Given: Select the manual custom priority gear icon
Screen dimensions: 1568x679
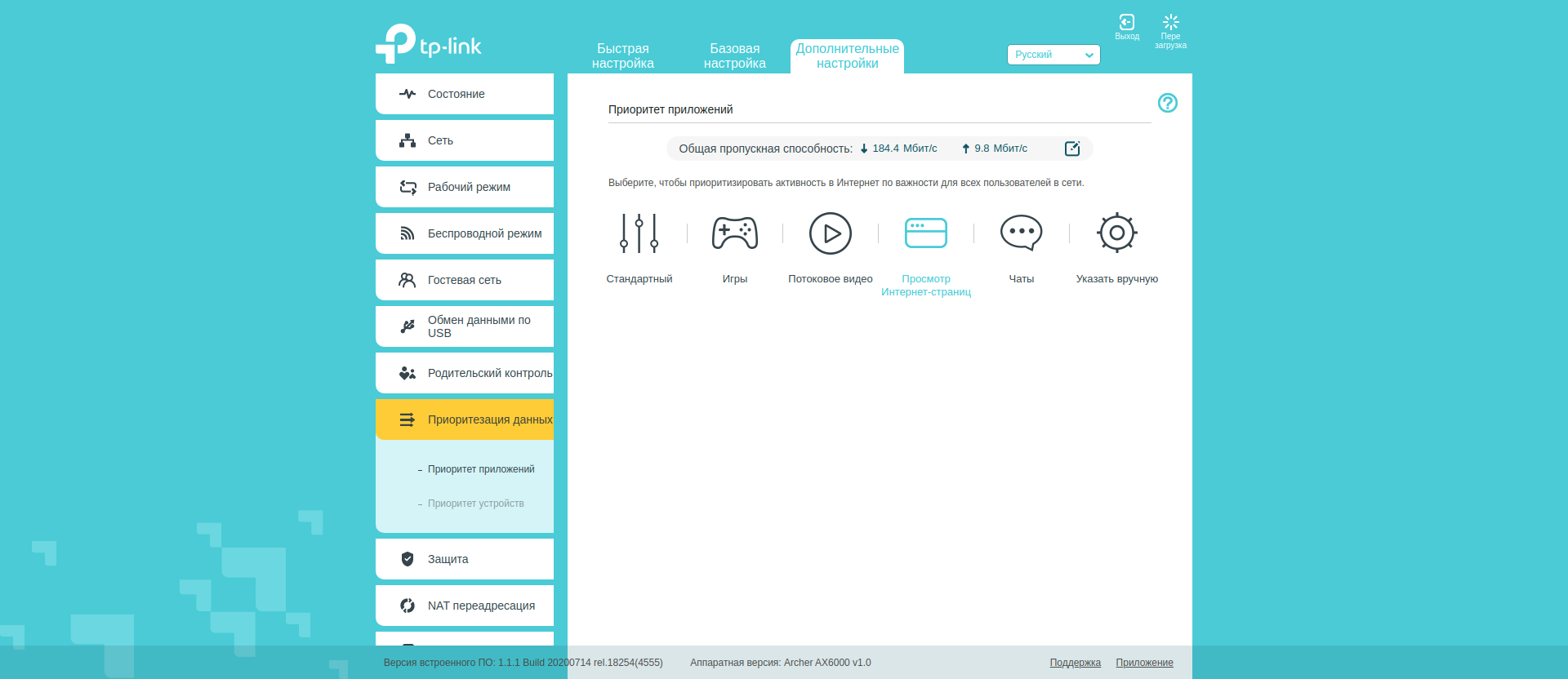Looking at the screenshot, I should (x=1116, y=233).
